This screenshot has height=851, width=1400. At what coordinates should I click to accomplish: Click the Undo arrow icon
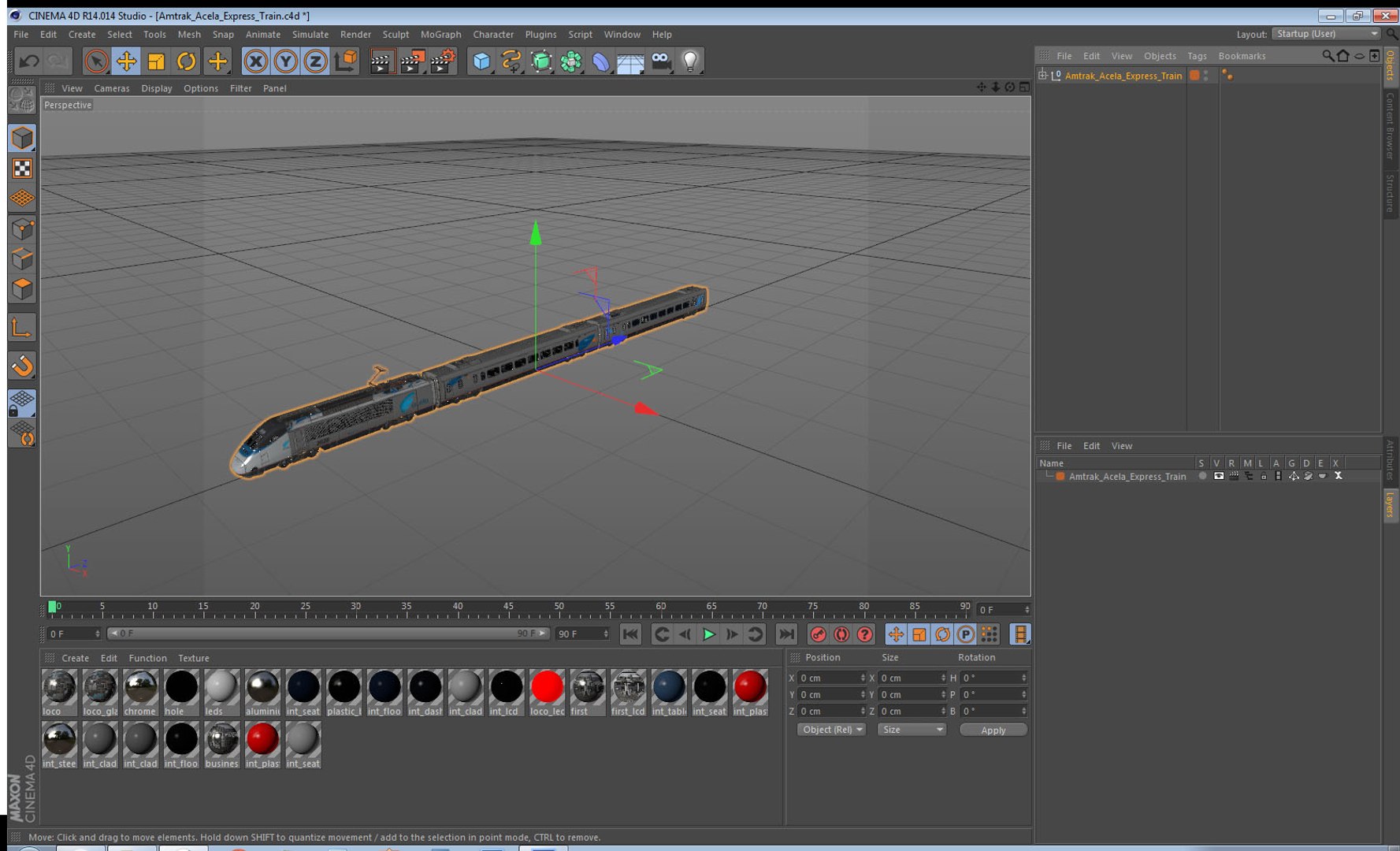29,61
